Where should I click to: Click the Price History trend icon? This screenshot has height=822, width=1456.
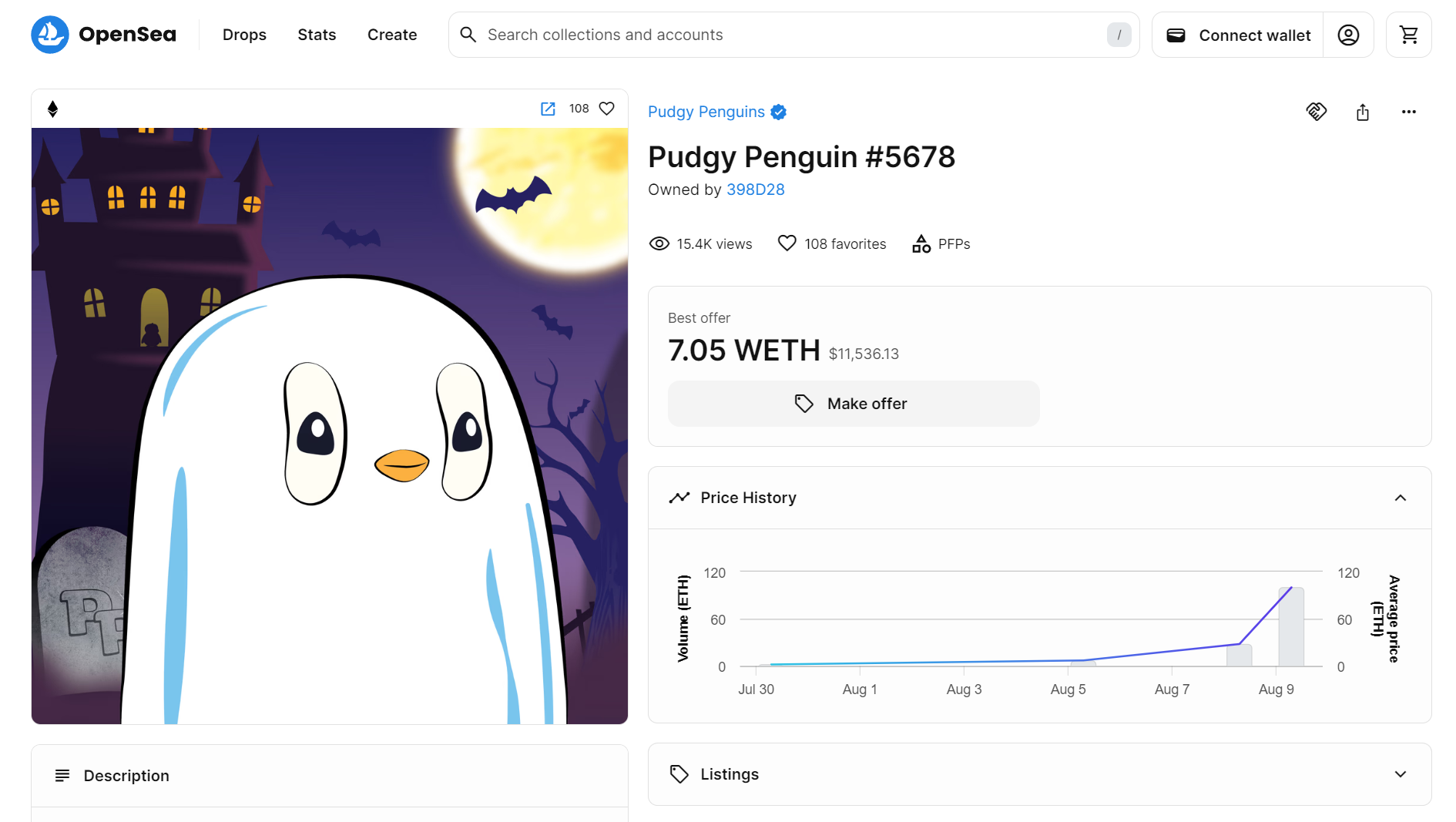[679, 498]
